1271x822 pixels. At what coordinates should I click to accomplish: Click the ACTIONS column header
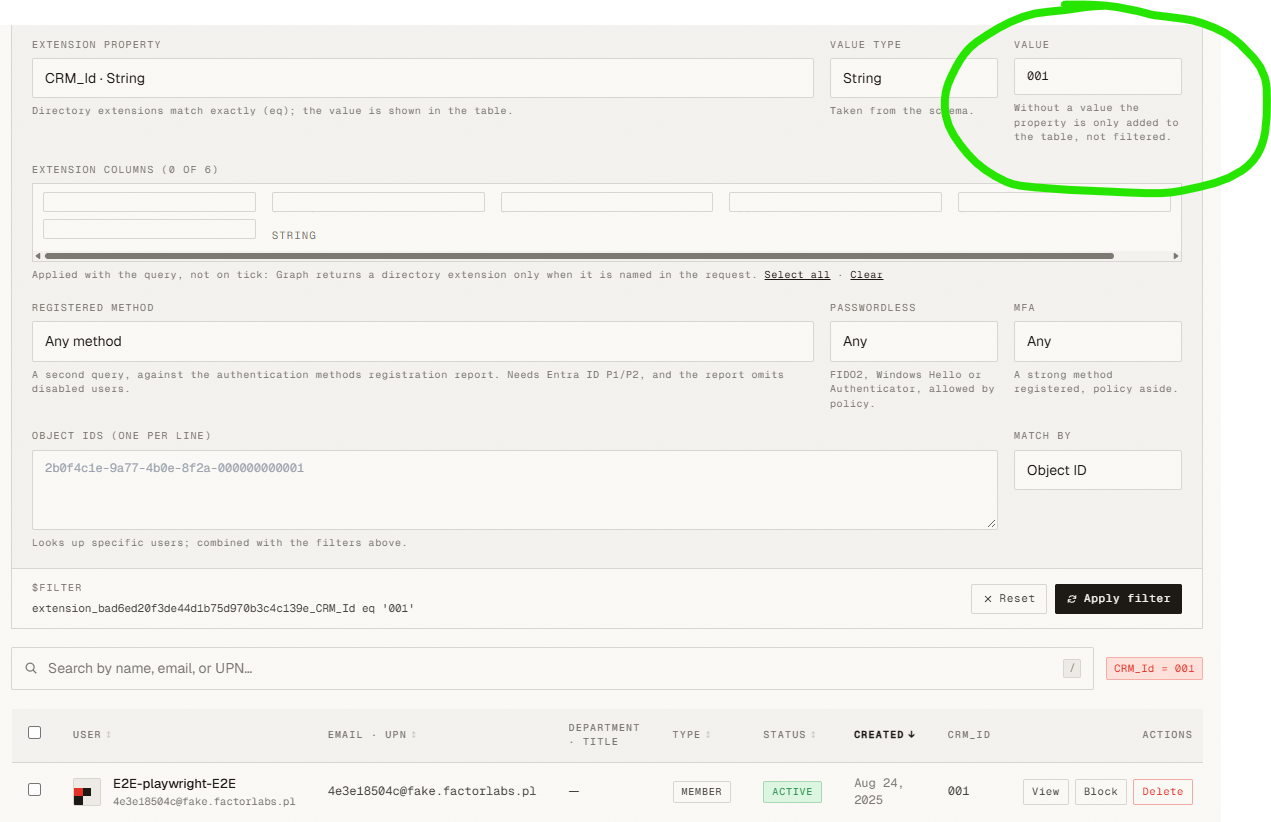(x=1167, y=735)
